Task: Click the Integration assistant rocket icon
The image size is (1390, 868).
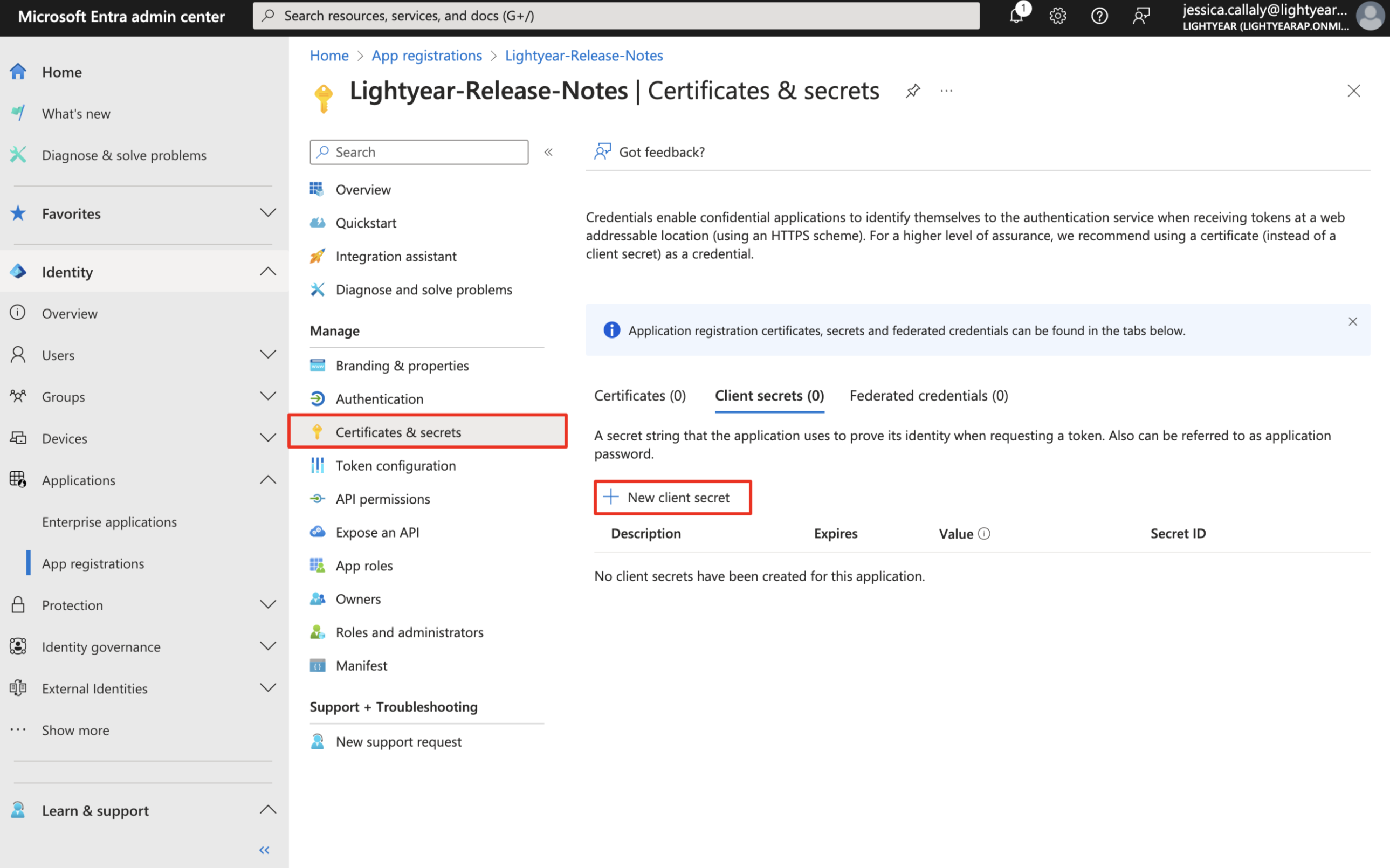Action: tap(317, 256)
